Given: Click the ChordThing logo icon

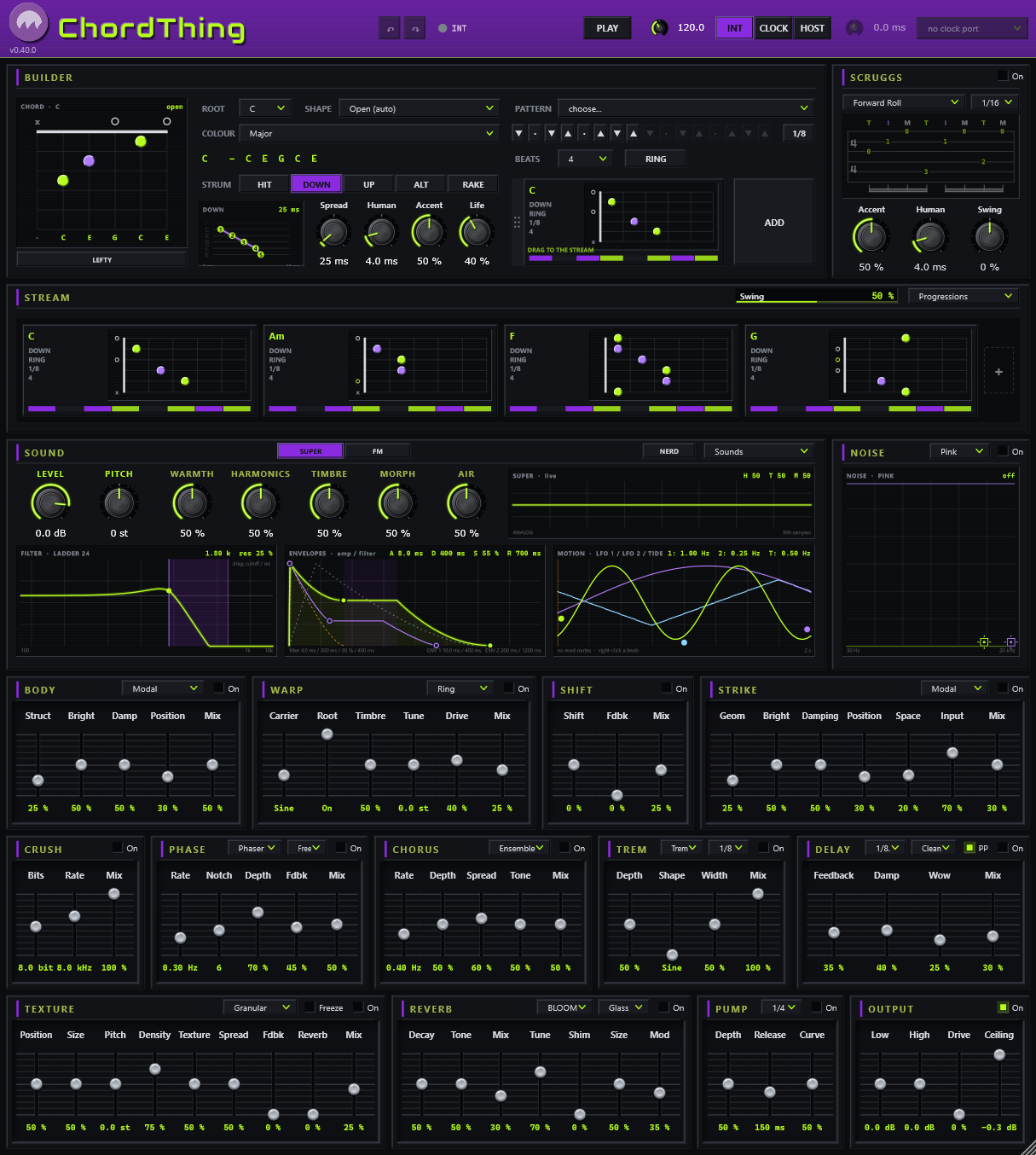Looking at the screenshot, I should [x=29, y=23].
